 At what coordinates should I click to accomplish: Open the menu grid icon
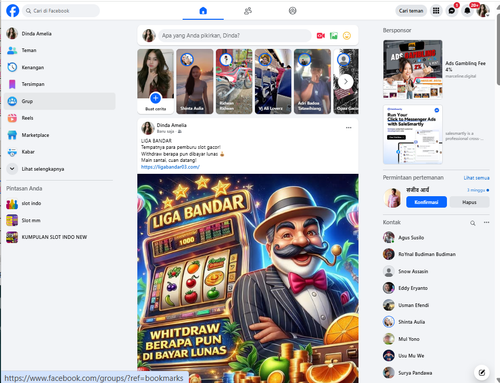tap(436, 11)
